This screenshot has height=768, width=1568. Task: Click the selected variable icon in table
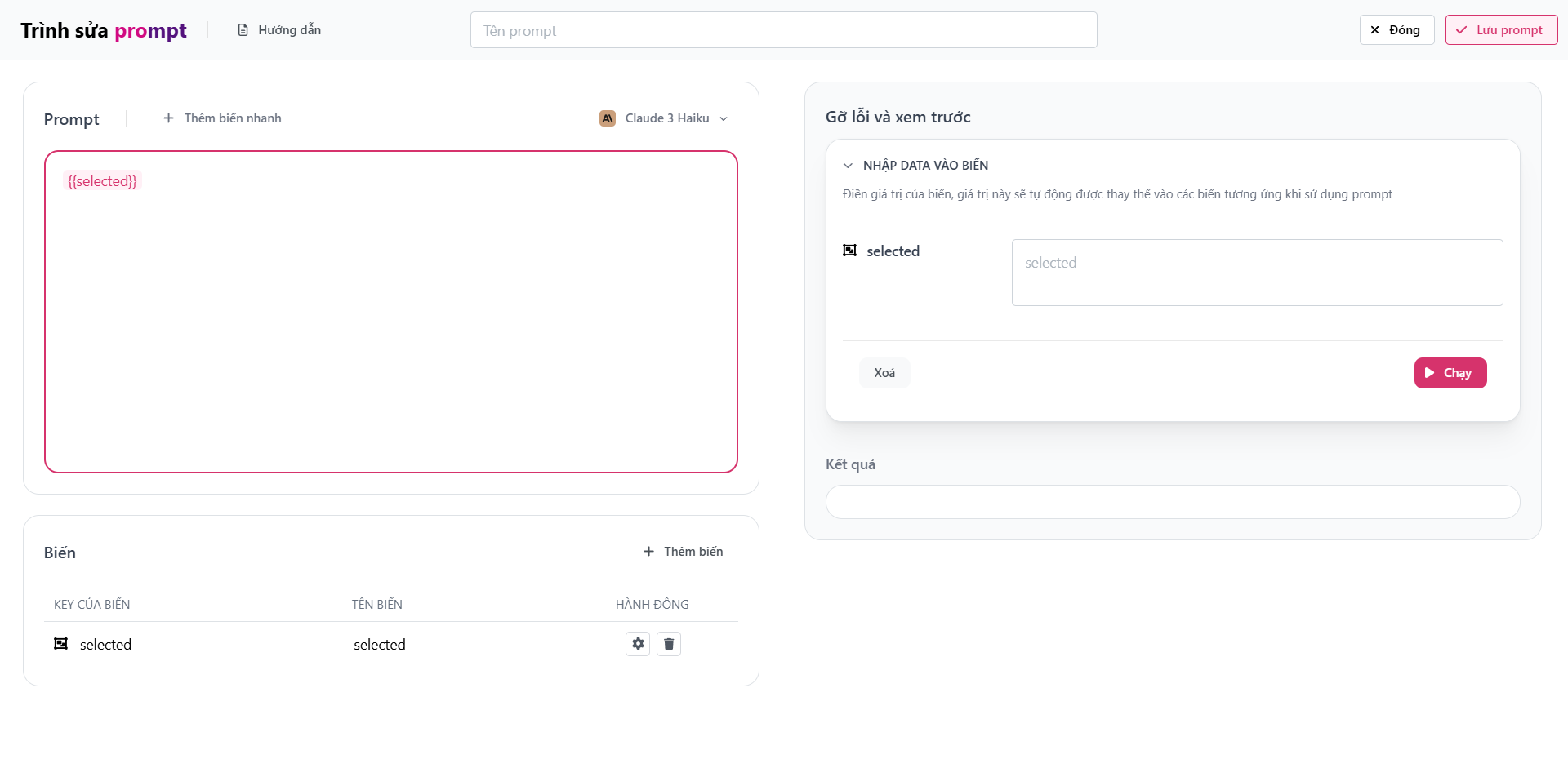61,644
